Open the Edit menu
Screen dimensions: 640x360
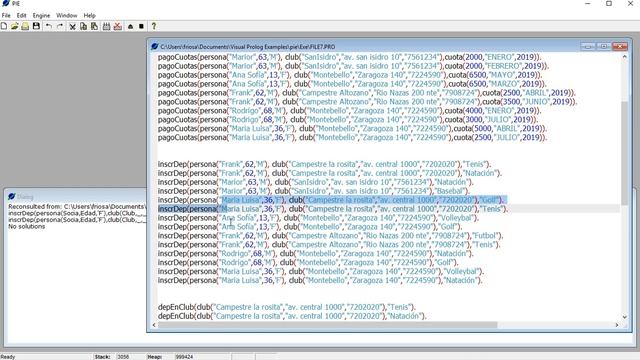pyautogui.click(x=21, y=16)
